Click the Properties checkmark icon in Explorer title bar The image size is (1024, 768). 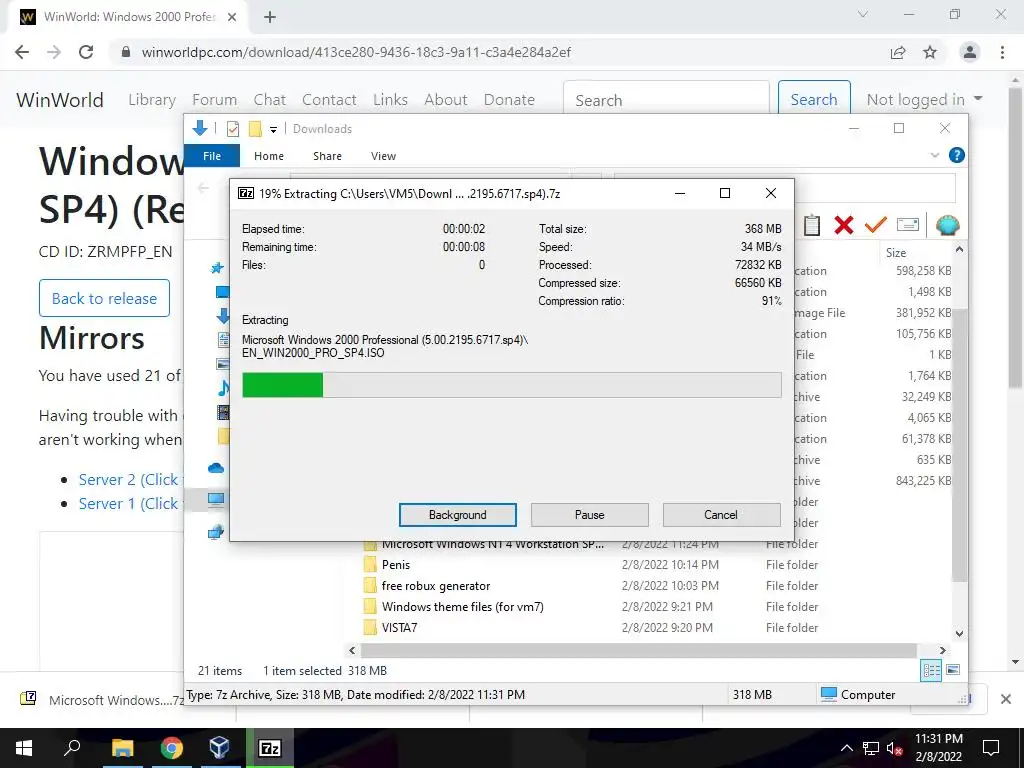232,129
